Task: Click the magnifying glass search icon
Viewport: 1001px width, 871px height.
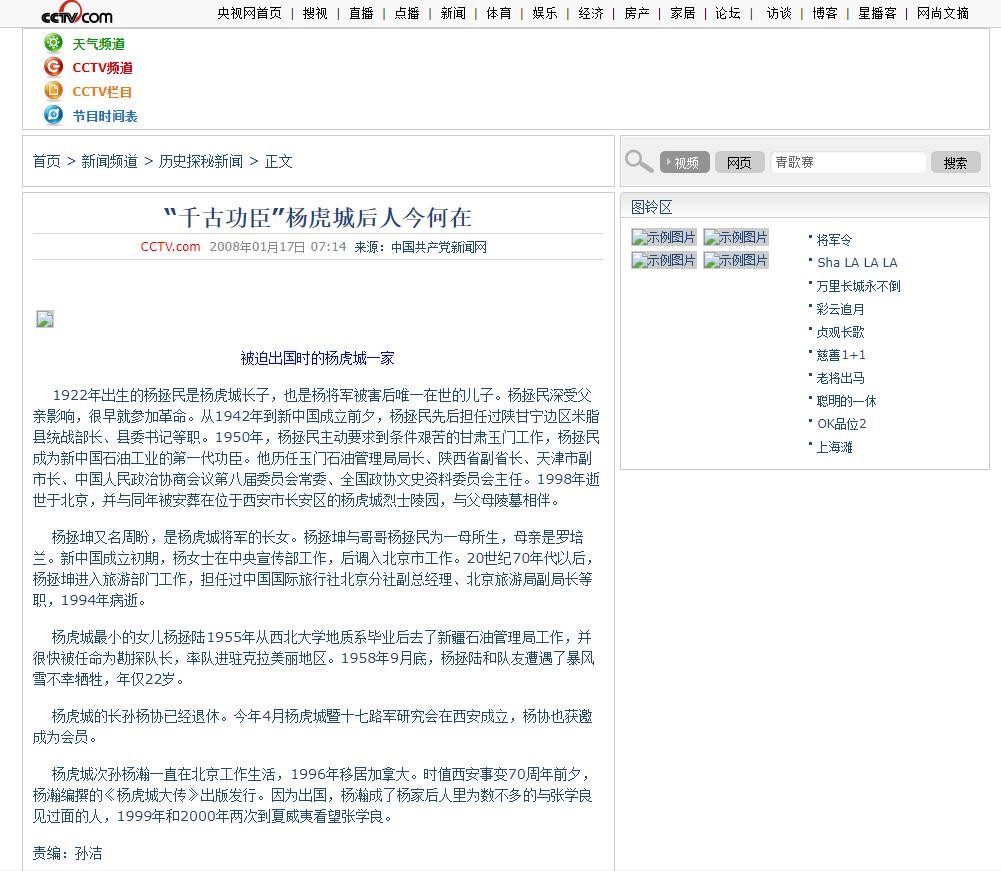Action: 638,161
